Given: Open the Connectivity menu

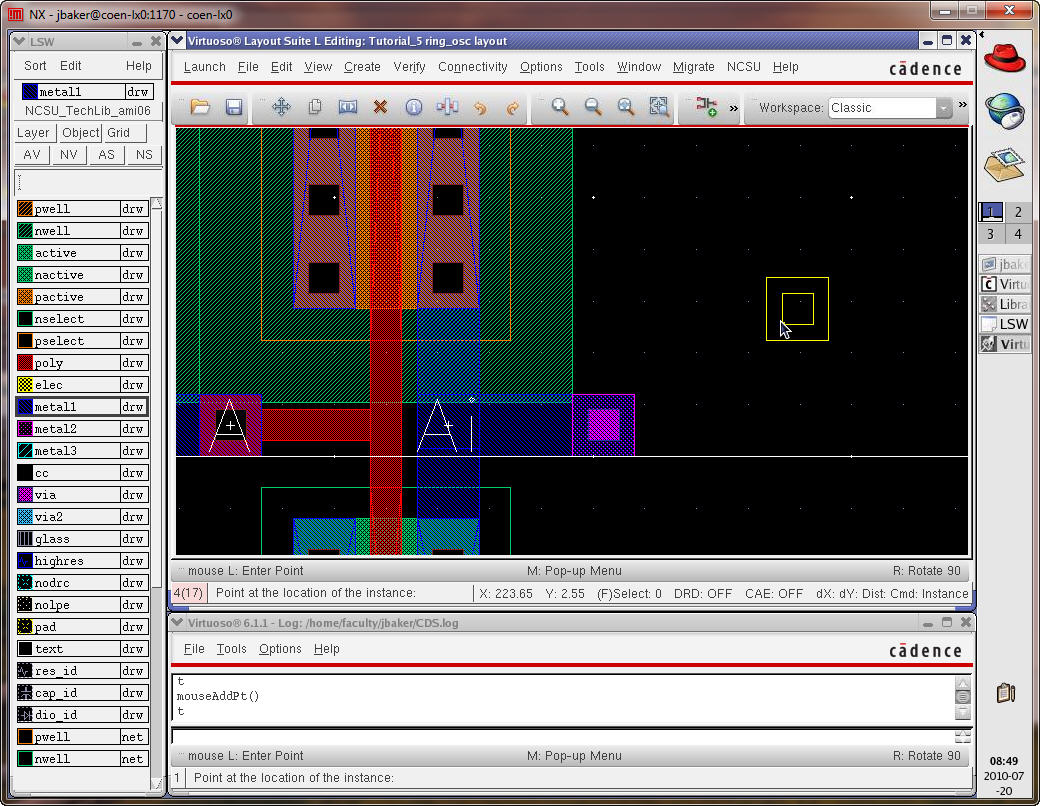Looking at the screenshot, I should [x=473, y=67].
